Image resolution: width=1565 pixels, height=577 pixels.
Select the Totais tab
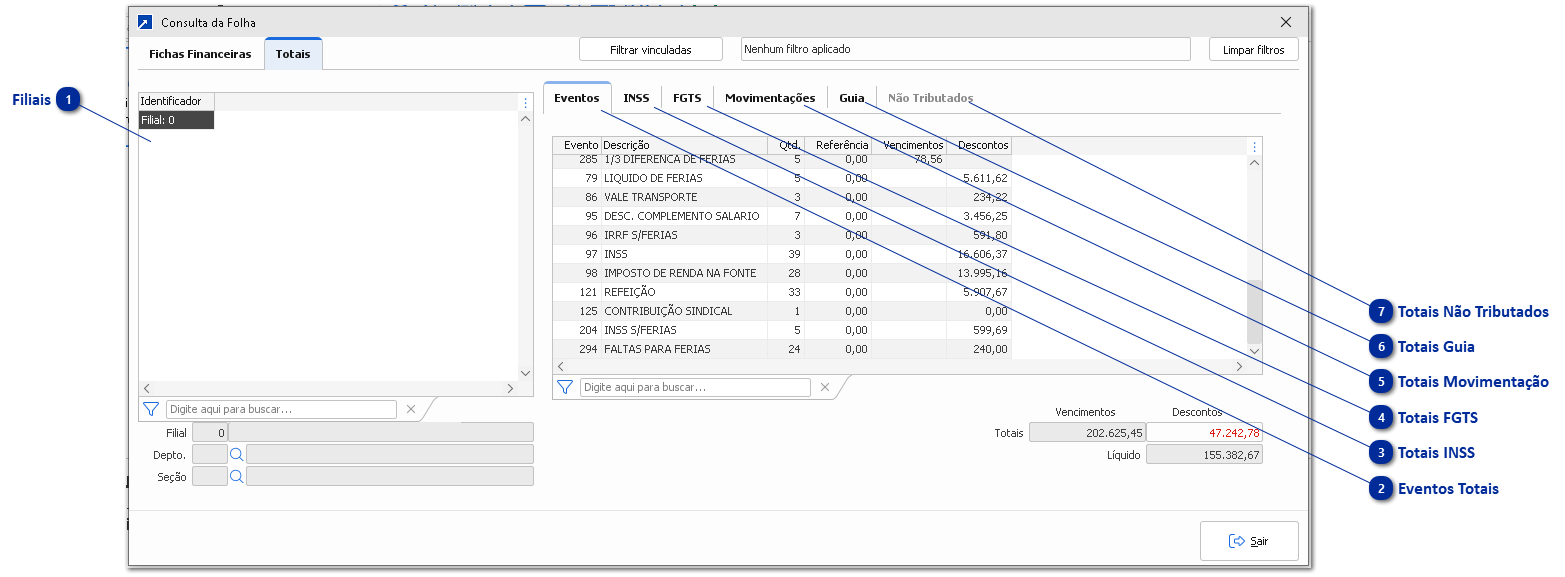[293, 54]
